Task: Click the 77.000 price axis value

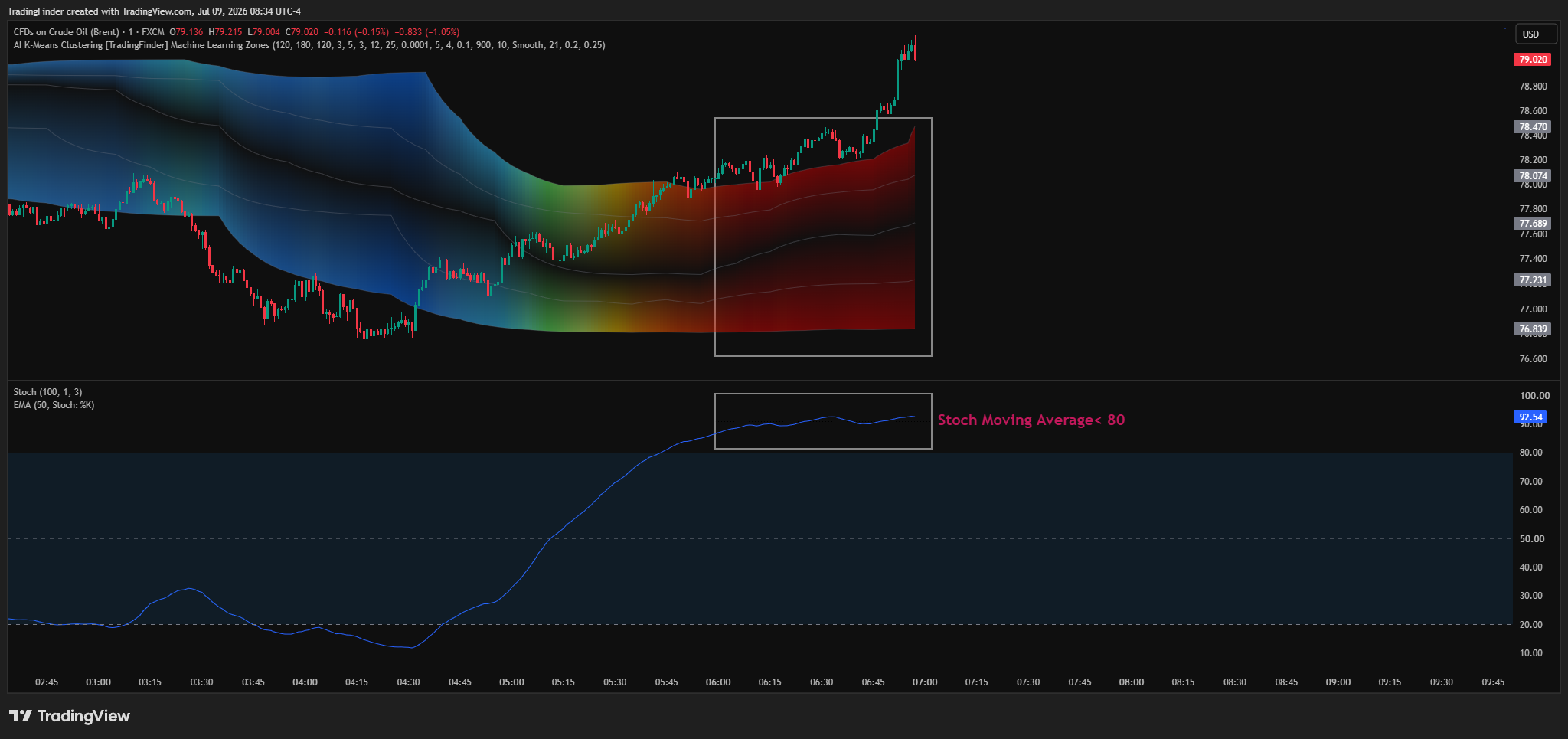Action: tap(1533, 309)
